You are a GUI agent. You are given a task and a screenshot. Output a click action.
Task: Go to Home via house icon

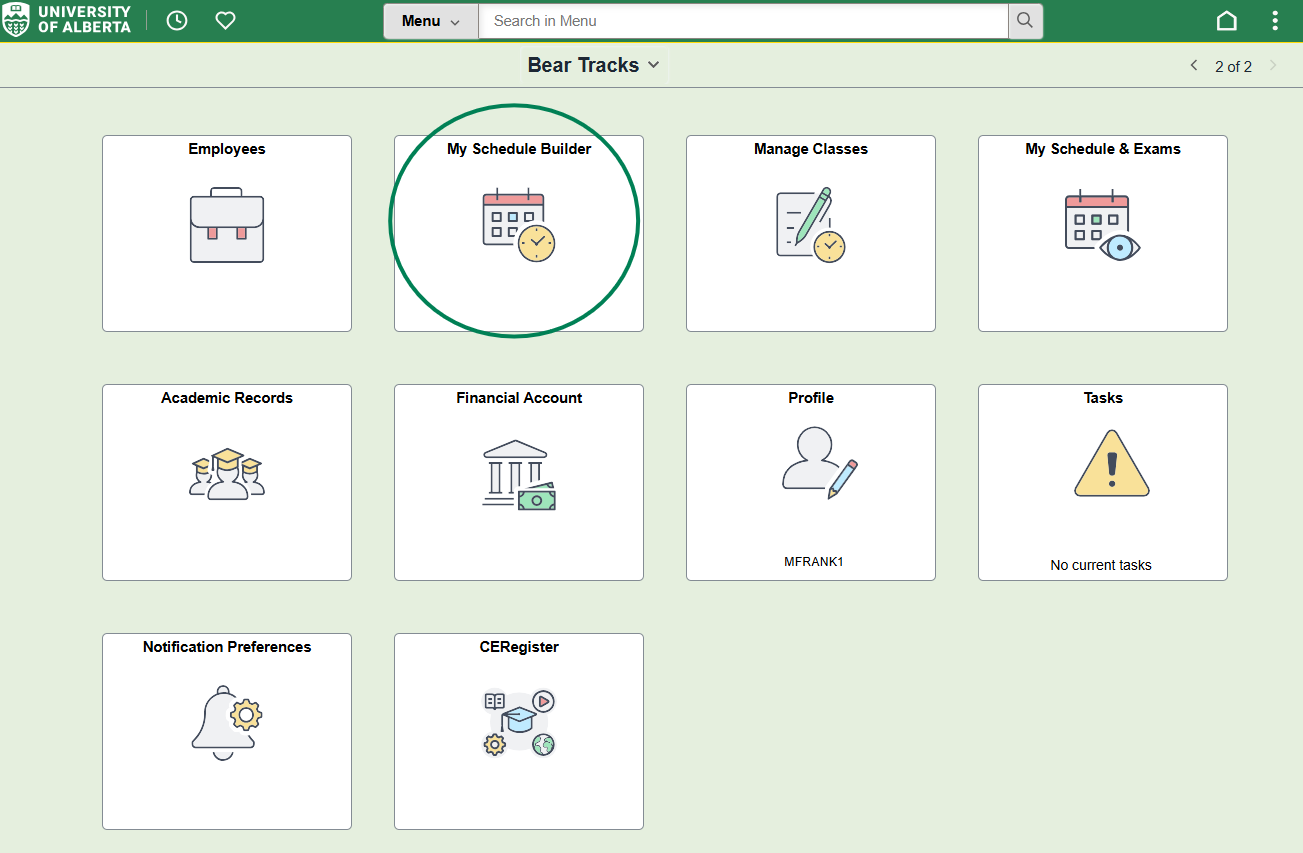coord(1226,21)
